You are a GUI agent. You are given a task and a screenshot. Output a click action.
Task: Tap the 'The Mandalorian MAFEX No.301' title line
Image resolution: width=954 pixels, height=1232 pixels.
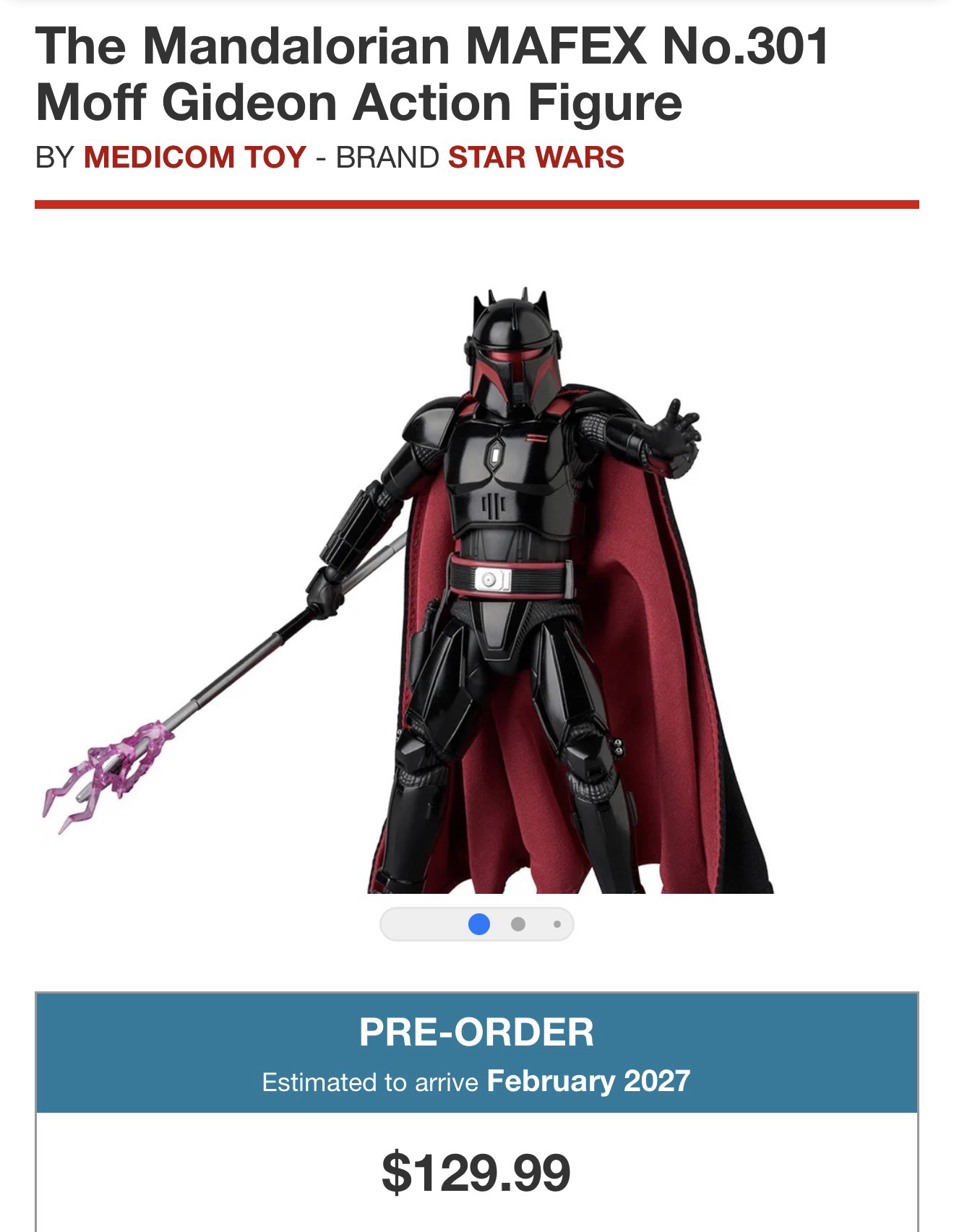point(432,46)
